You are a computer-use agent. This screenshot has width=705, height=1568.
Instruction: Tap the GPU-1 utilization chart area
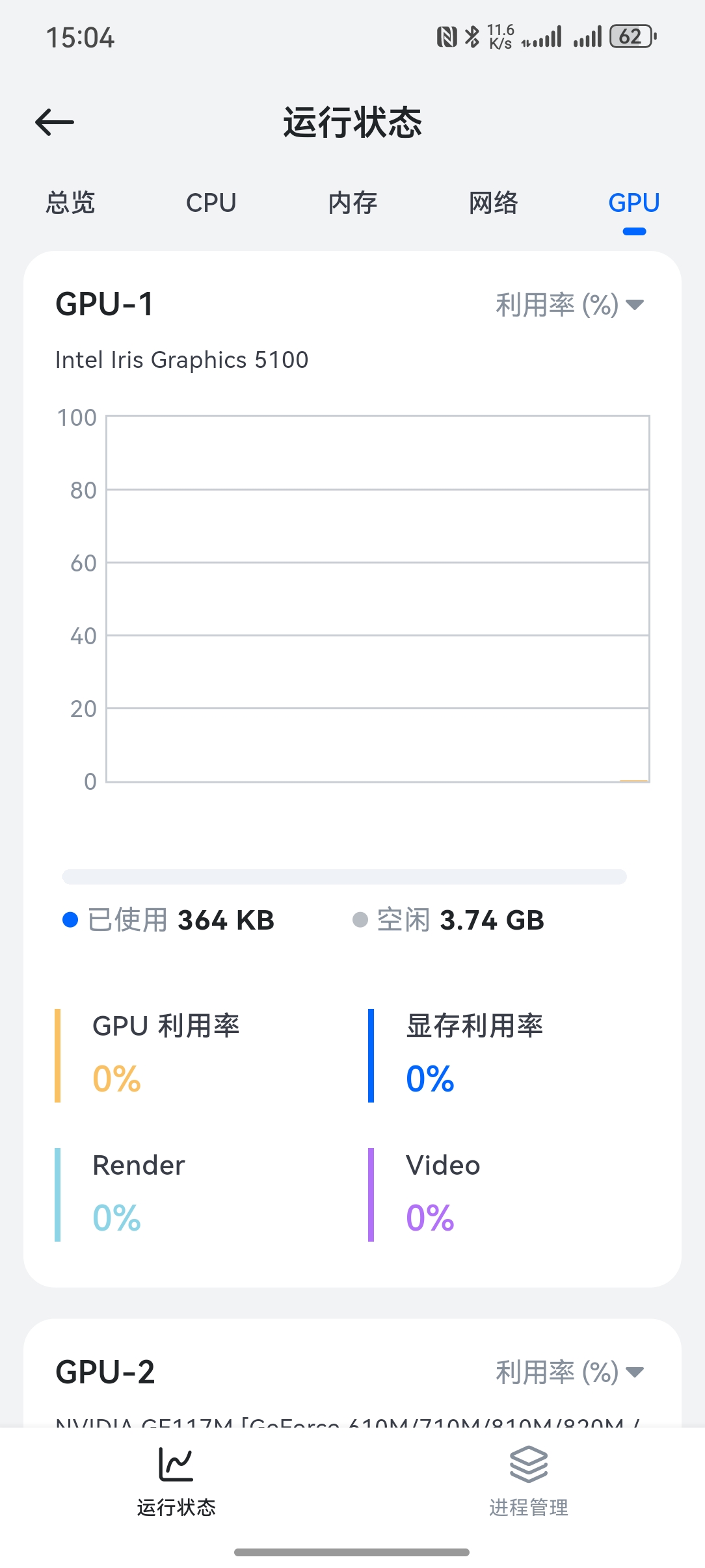point(378,599)
